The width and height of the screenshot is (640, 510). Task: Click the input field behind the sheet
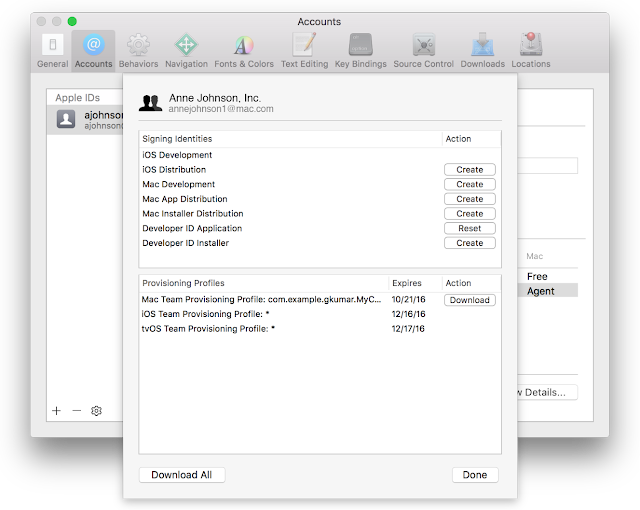tap(547, 166)
